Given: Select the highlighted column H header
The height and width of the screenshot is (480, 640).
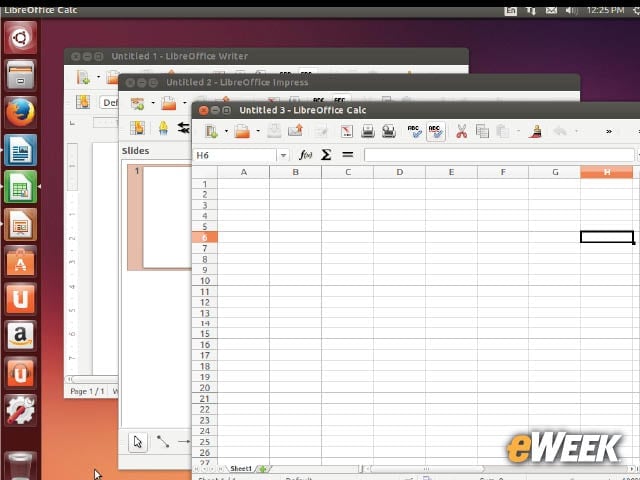Looking at the screenshot, I should coord(607,172).
